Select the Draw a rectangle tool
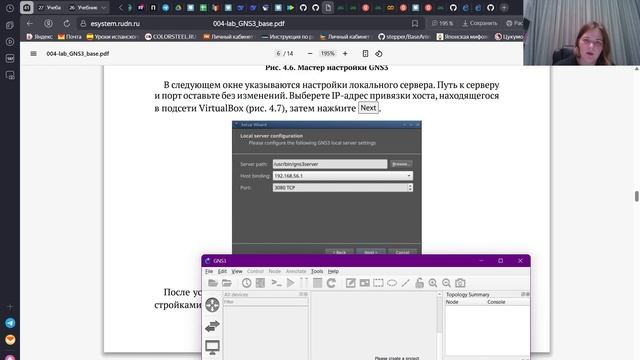 378,283
